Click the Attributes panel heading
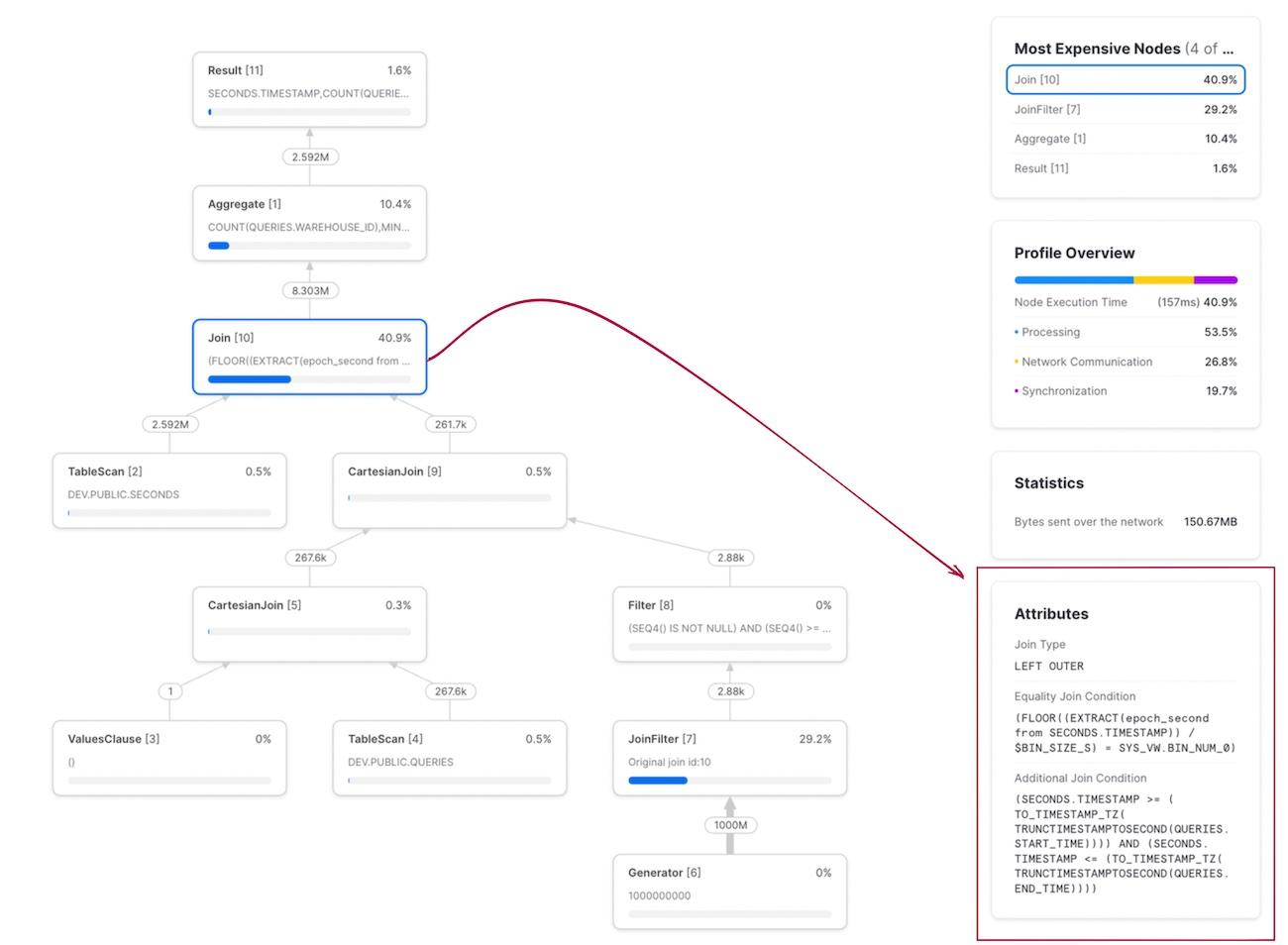This screenshot has width=1288, height=945. 1051,614
